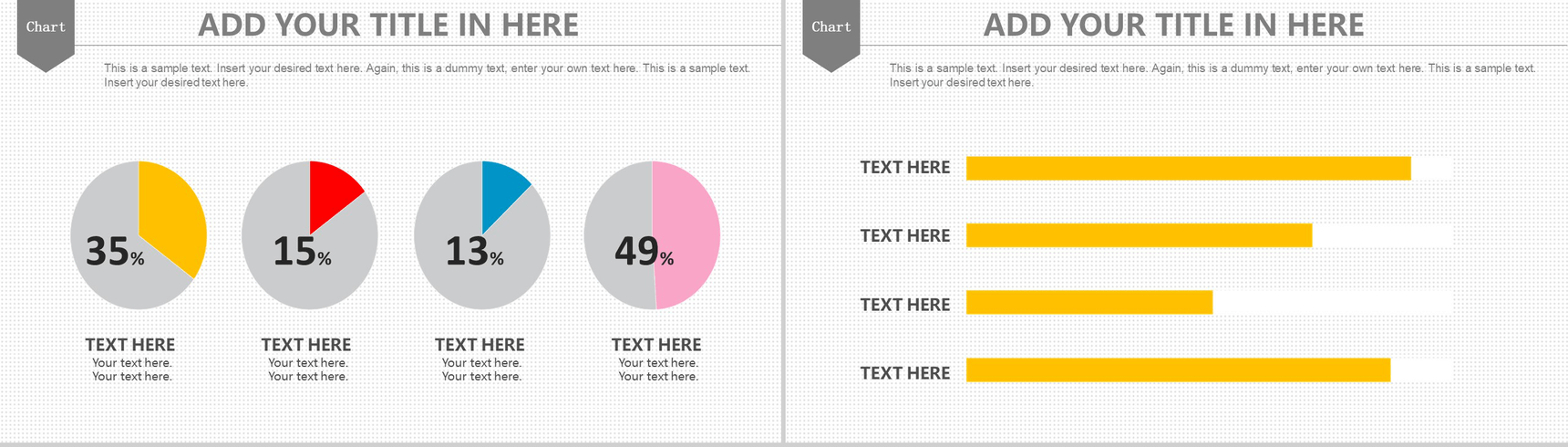Click "Your text here" lines below the 15% pie
The image size is (1568, 447).
tap(308, 369)
